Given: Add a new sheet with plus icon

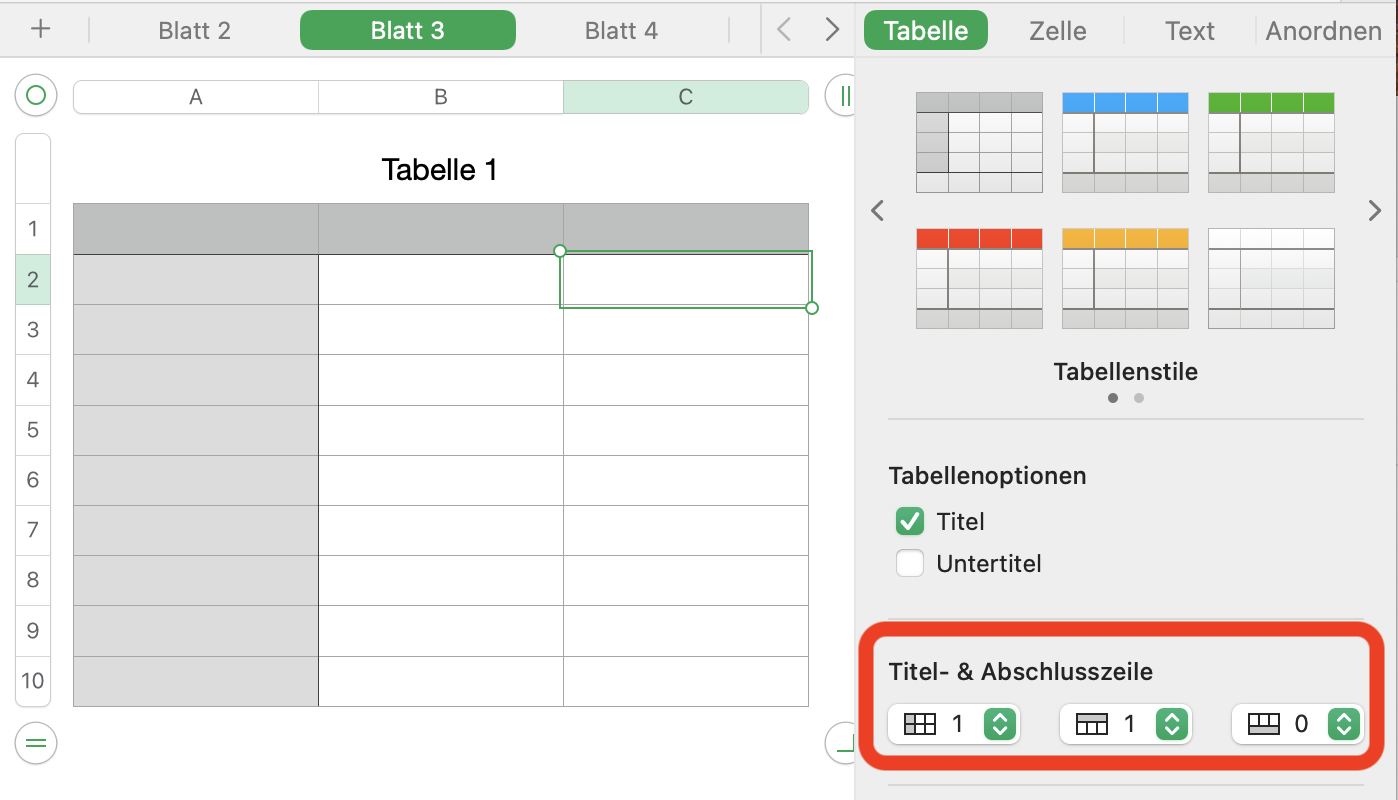Looking at the screenshot, I should (40, 30).
